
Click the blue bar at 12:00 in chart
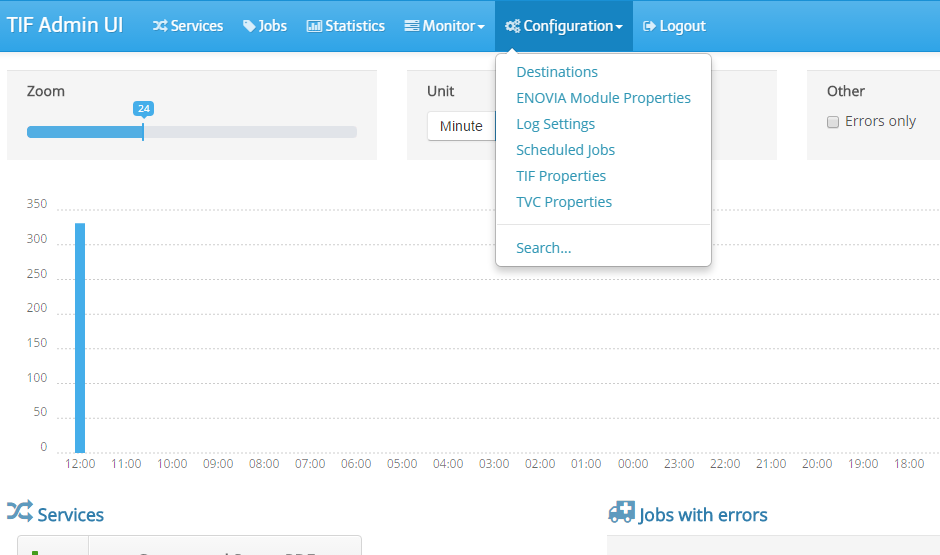pyautogui.click(x=80, y=338)
